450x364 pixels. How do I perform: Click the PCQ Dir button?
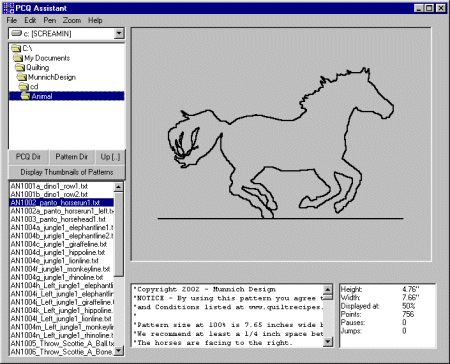[28, 157]
